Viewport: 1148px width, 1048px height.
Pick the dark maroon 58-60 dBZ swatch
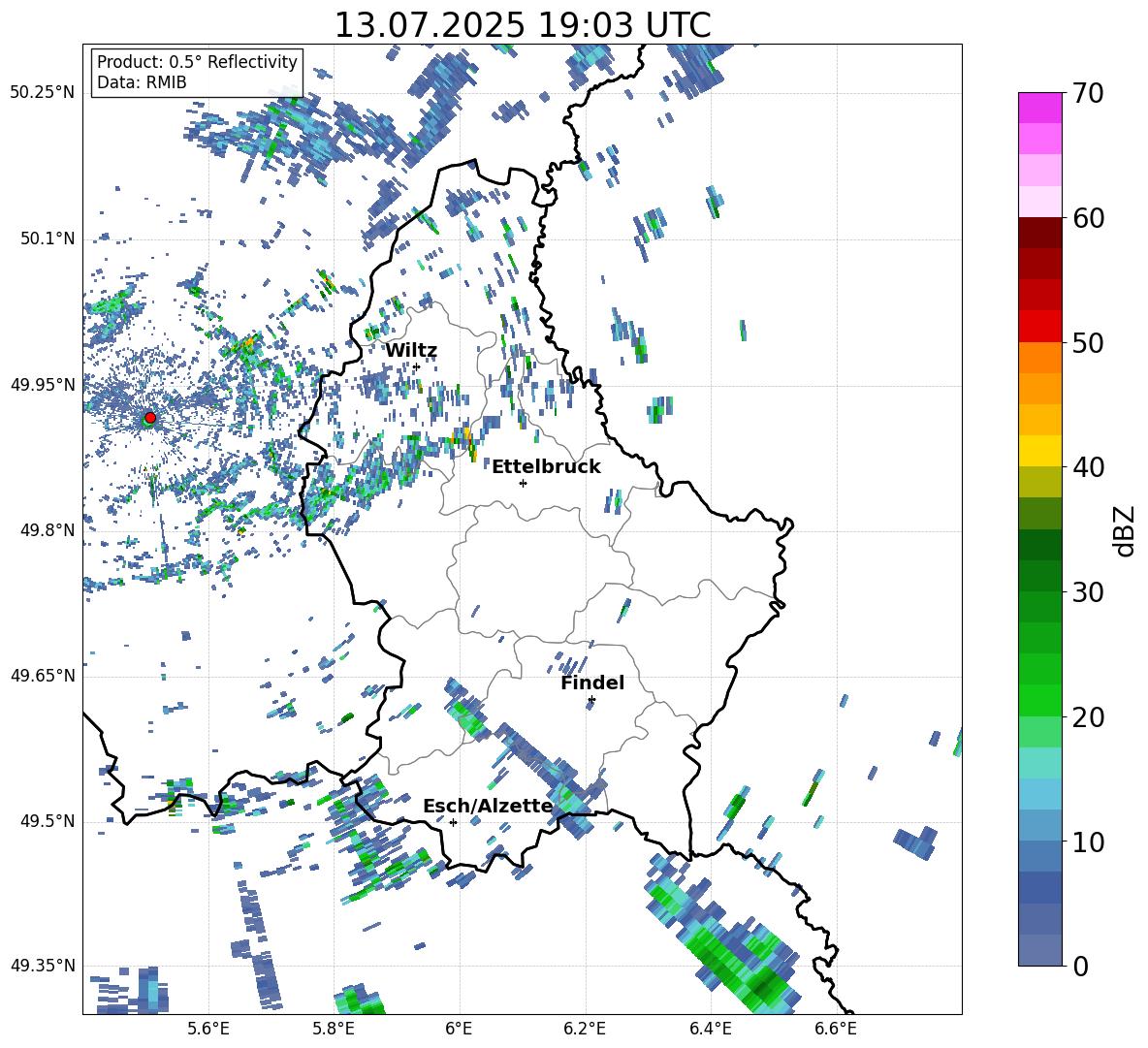1039,233
